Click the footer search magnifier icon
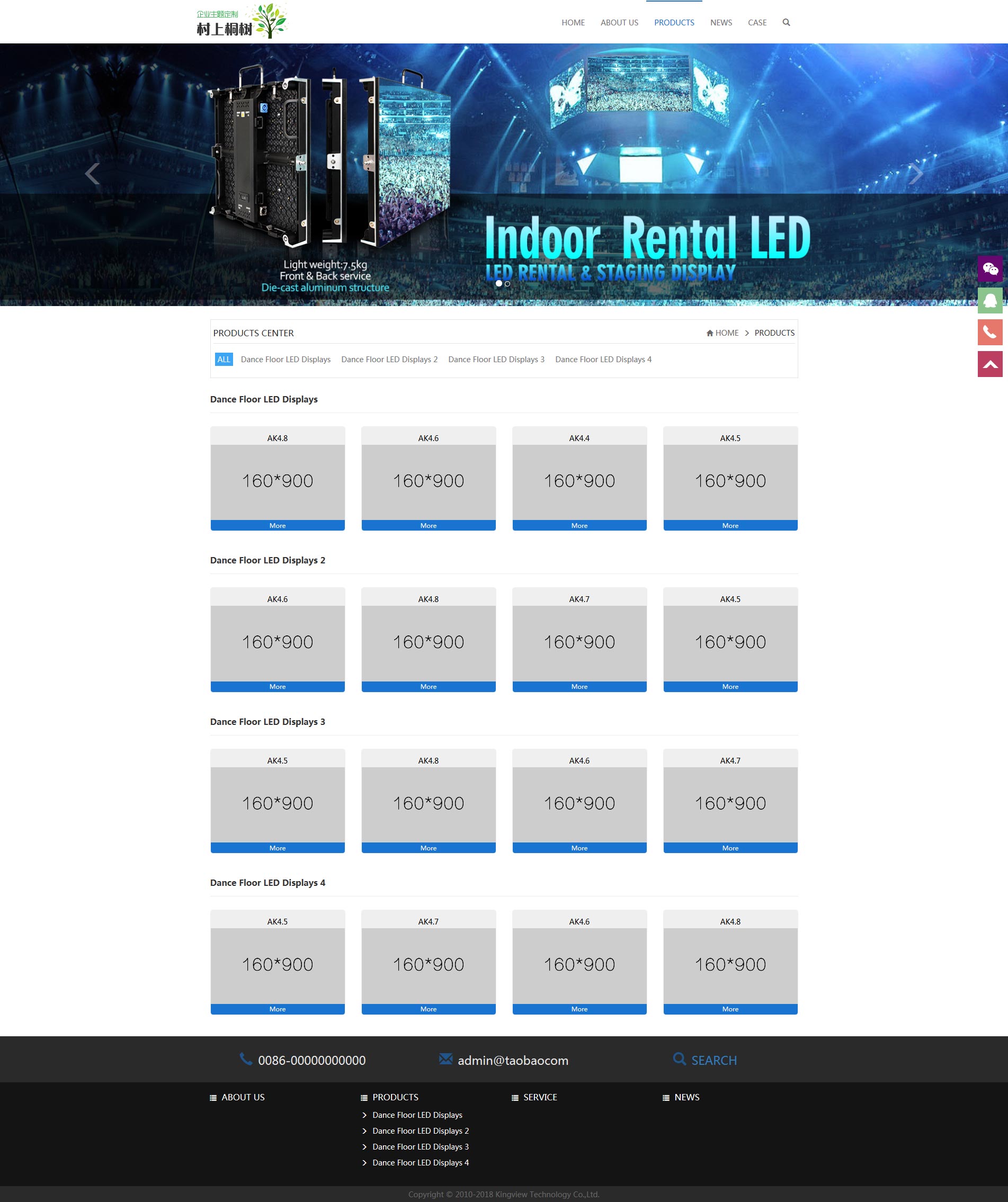The height and width of the screenshot is (1202, 1008). click(679, 1059)
